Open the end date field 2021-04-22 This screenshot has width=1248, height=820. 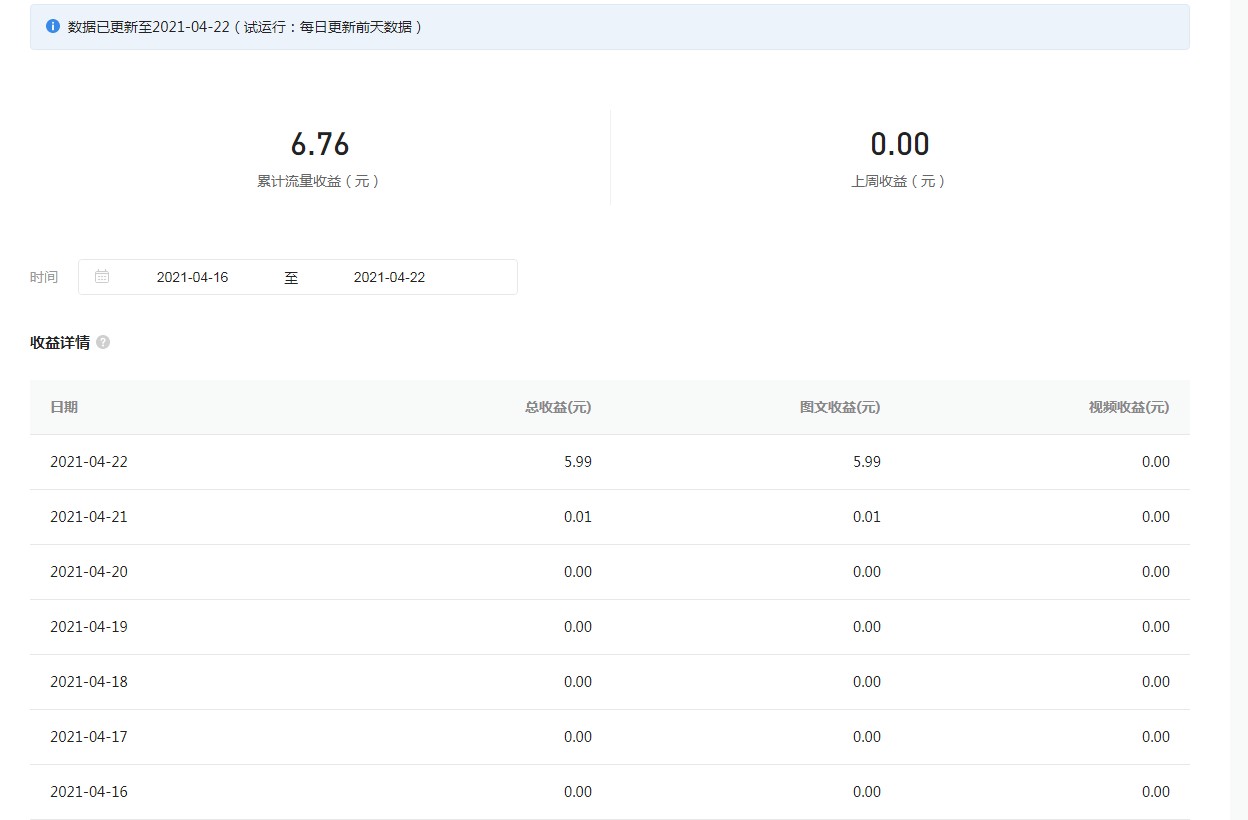[x=389, y=277]
